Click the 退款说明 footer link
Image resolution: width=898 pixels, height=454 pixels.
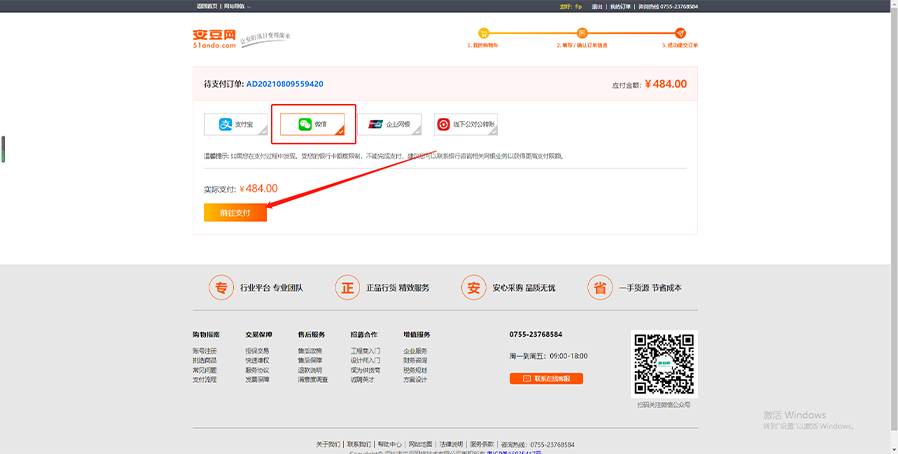pos(310,370)
